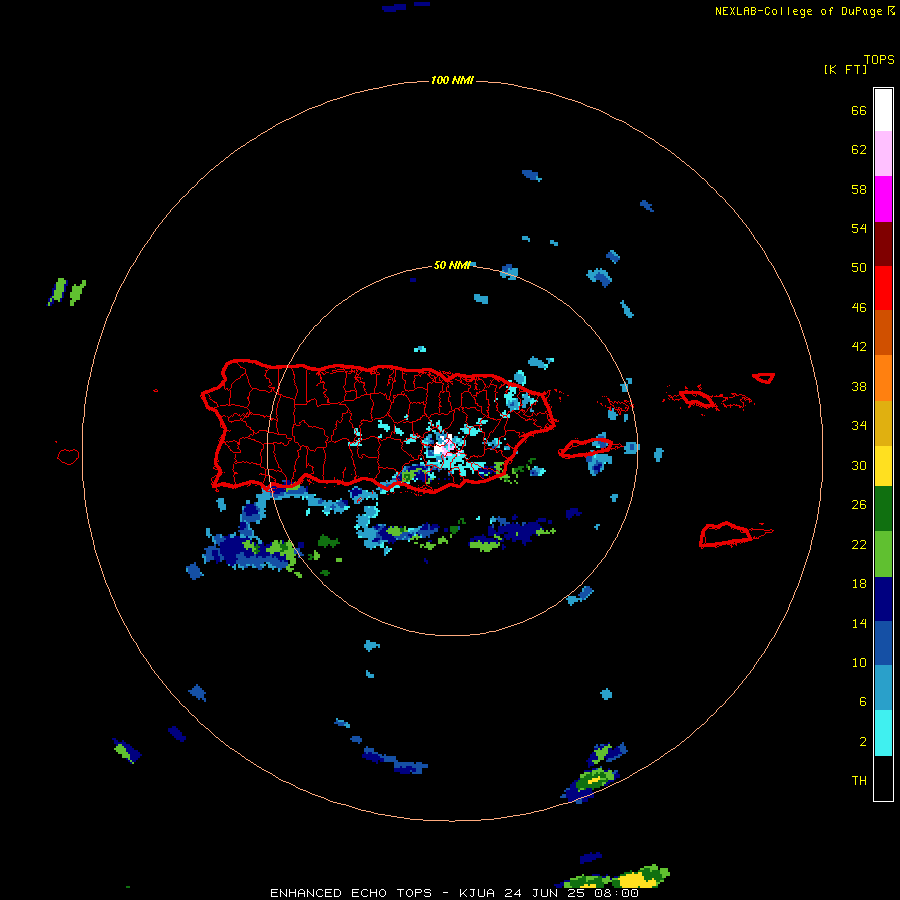Click the 66 legend value
This screenshot has height=900, width=900.
[x=859, y=111]
